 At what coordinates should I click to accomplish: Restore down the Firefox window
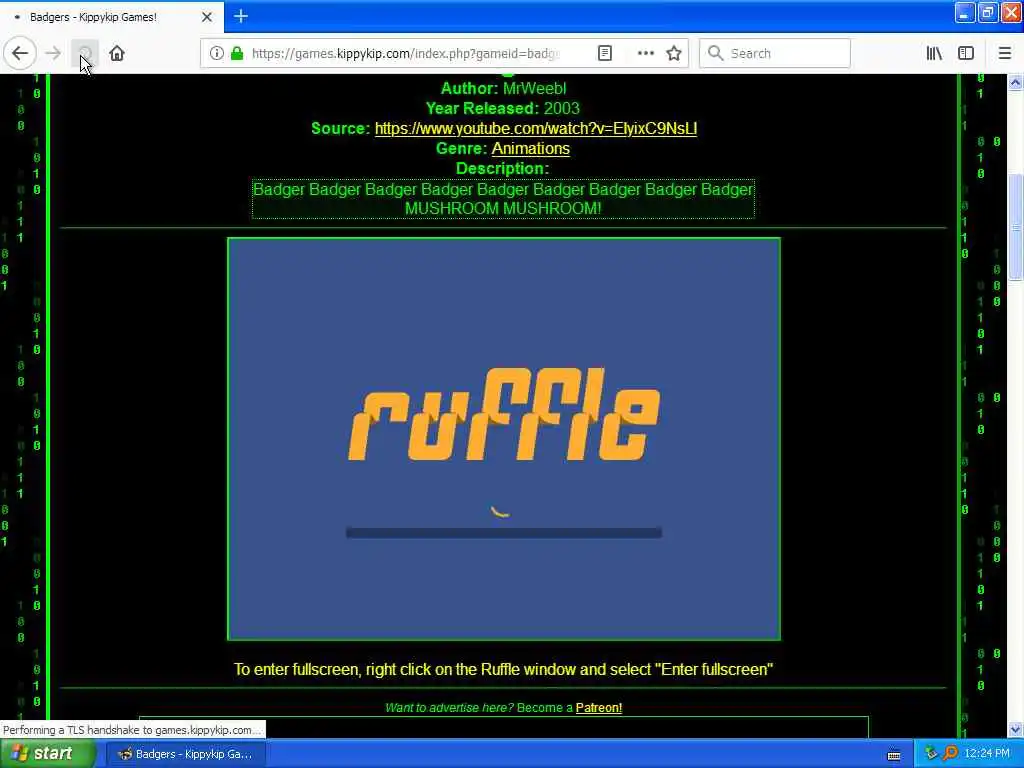(987, 12)
